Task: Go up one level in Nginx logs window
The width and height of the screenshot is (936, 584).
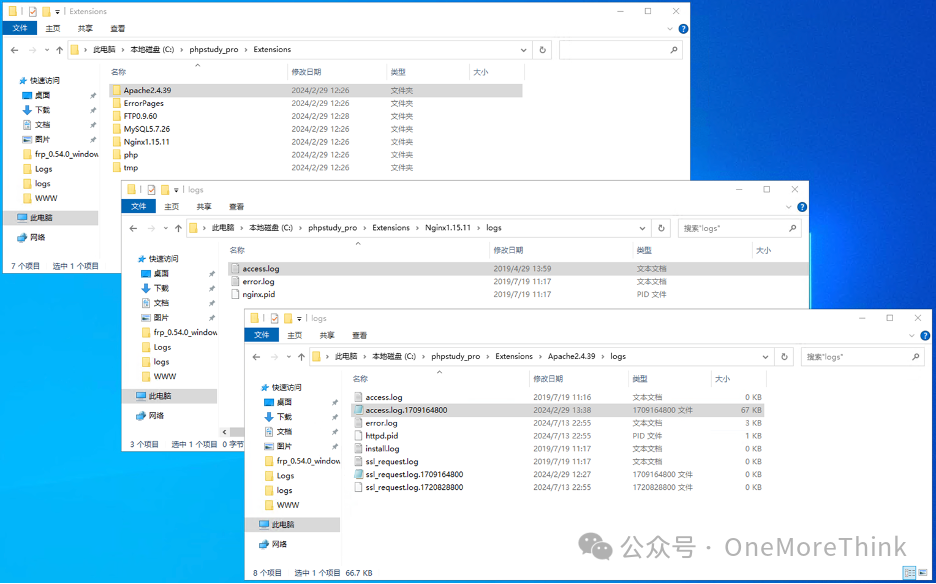Action: point(178,228)
